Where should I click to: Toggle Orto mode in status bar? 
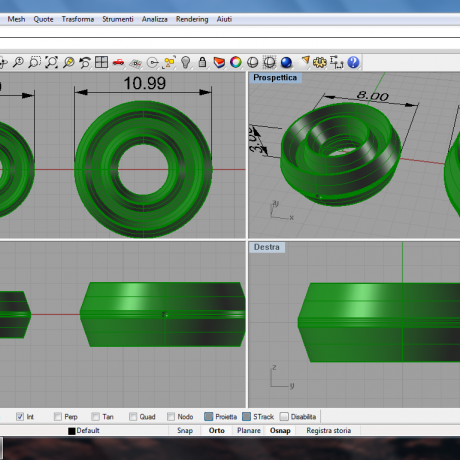click(217, 430)
